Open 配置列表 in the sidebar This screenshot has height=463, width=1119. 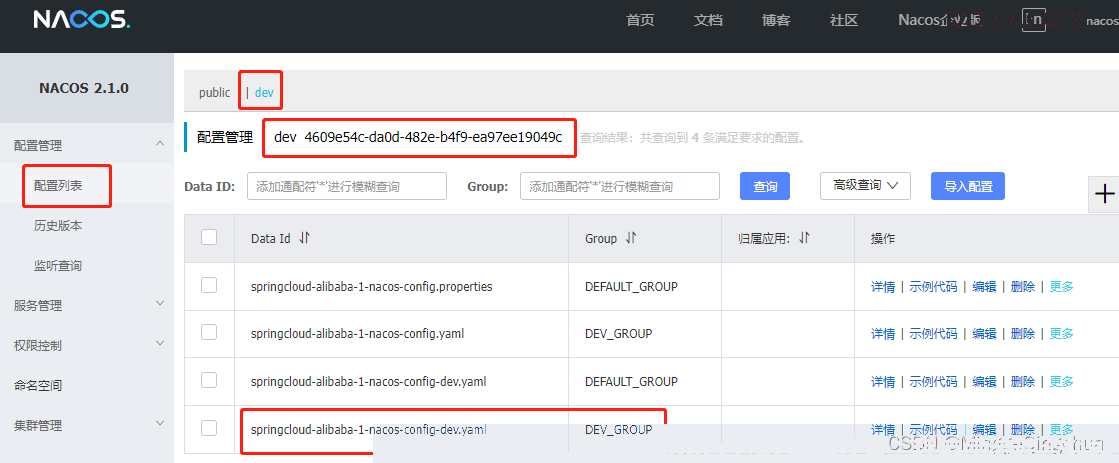pos(58,185)
